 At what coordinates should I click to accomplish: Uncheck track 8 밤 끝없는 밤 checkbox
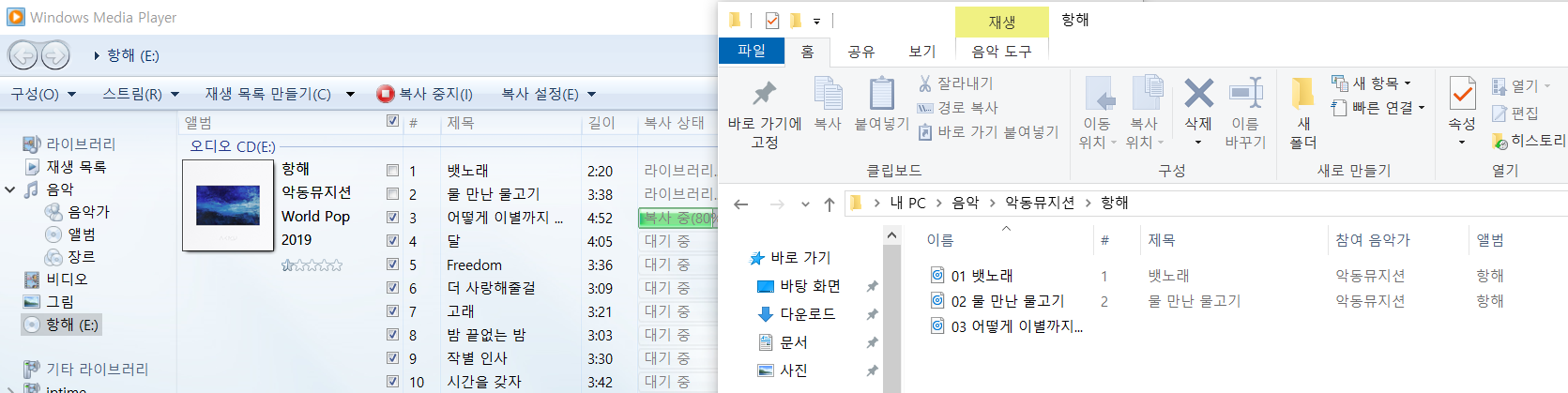393,335
